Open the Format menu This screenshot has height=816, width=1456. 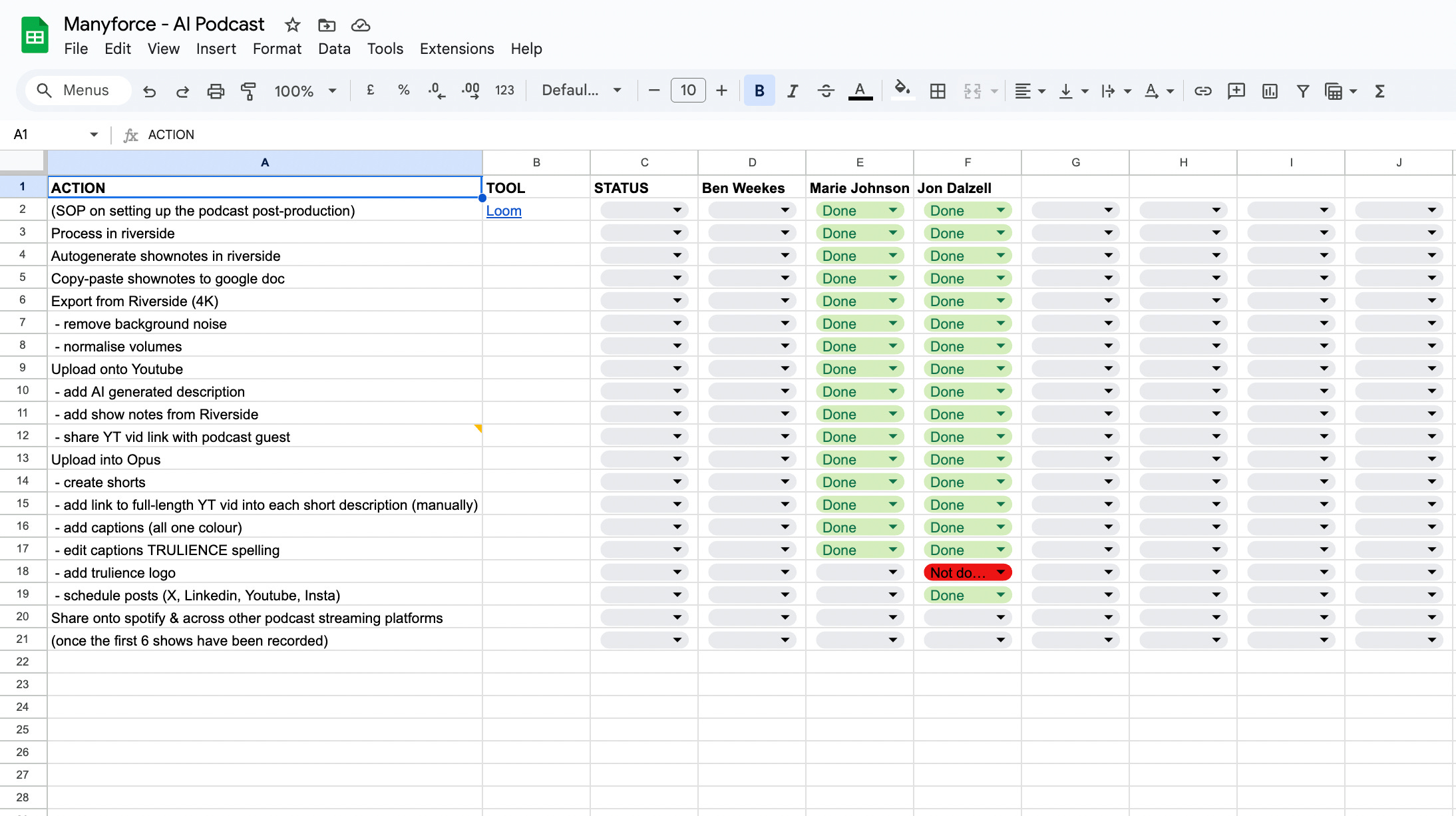pos(277,49)
